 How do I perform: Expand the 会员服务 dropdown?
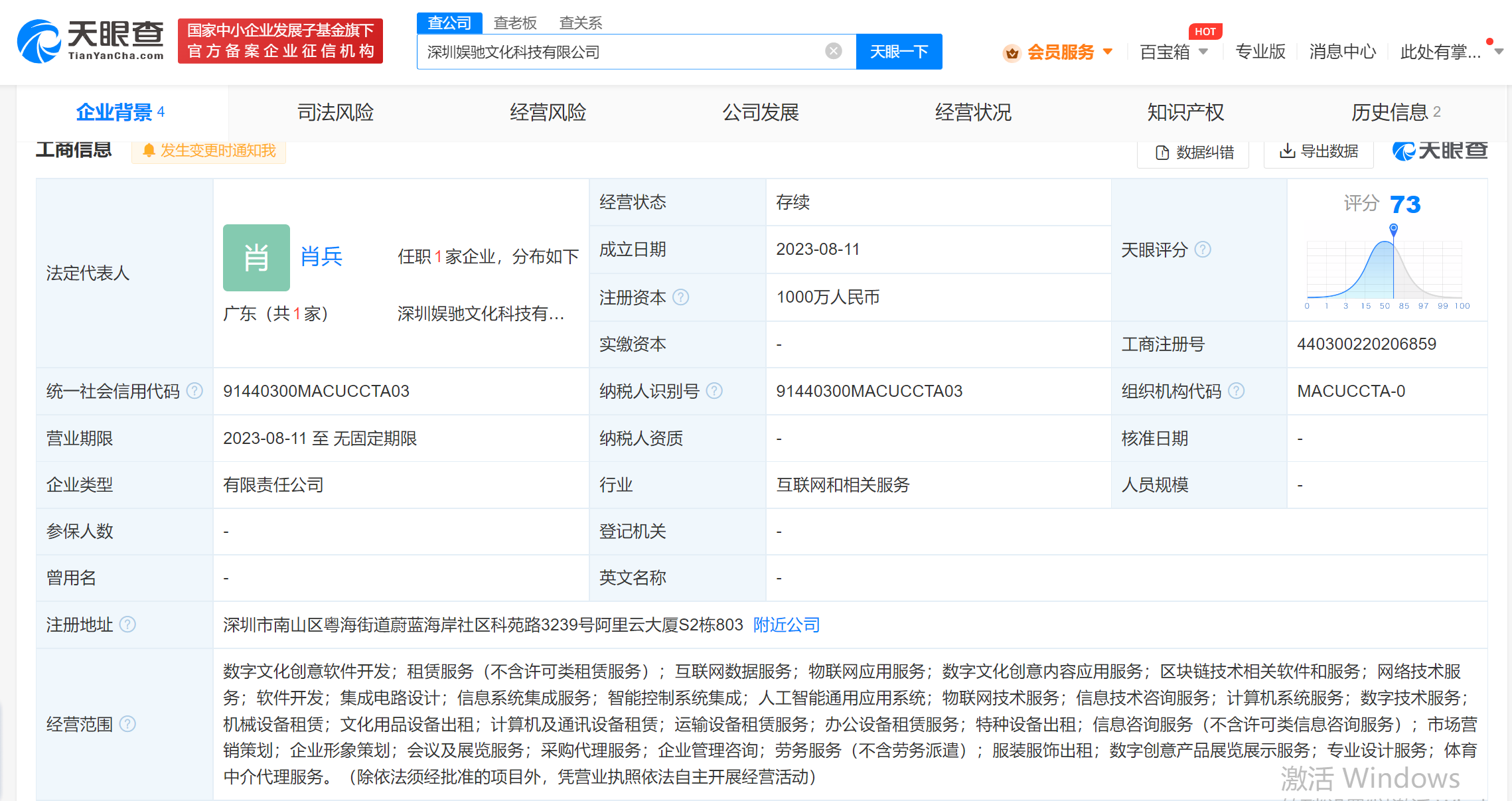click(1107, 52)
